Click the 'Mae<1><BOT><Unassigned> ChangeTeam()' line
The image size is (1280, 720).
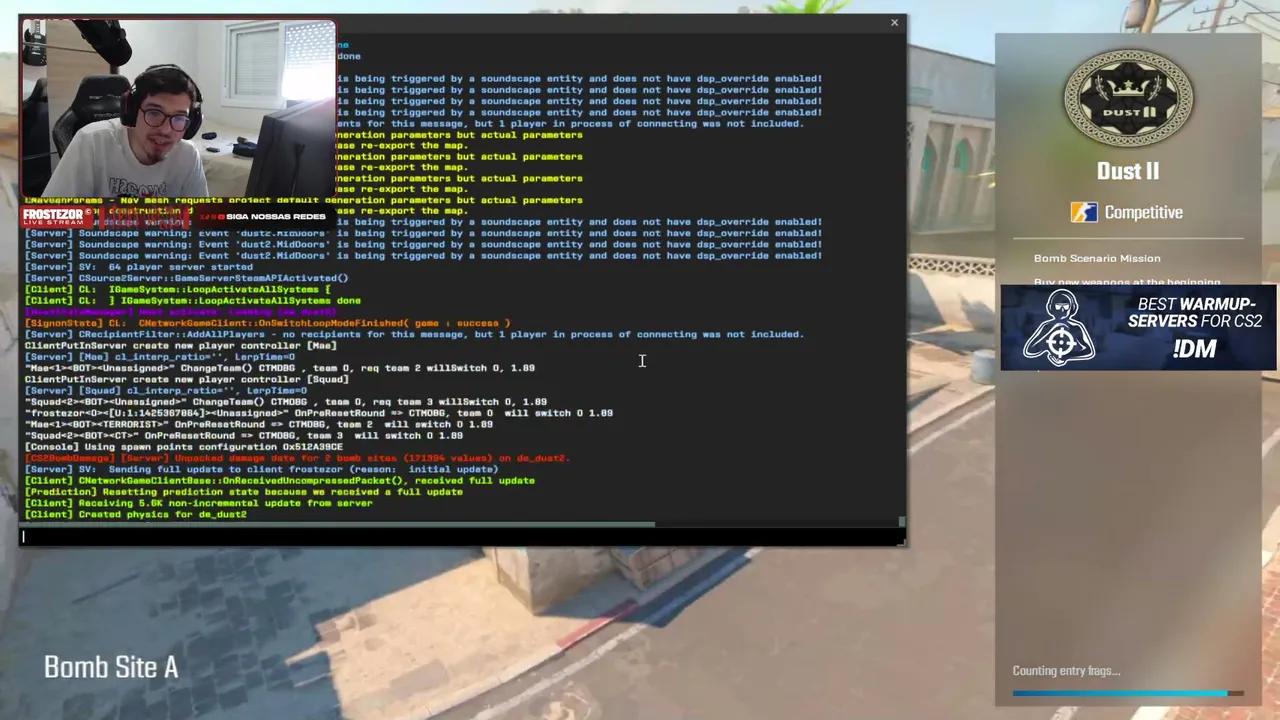[280, 368]
